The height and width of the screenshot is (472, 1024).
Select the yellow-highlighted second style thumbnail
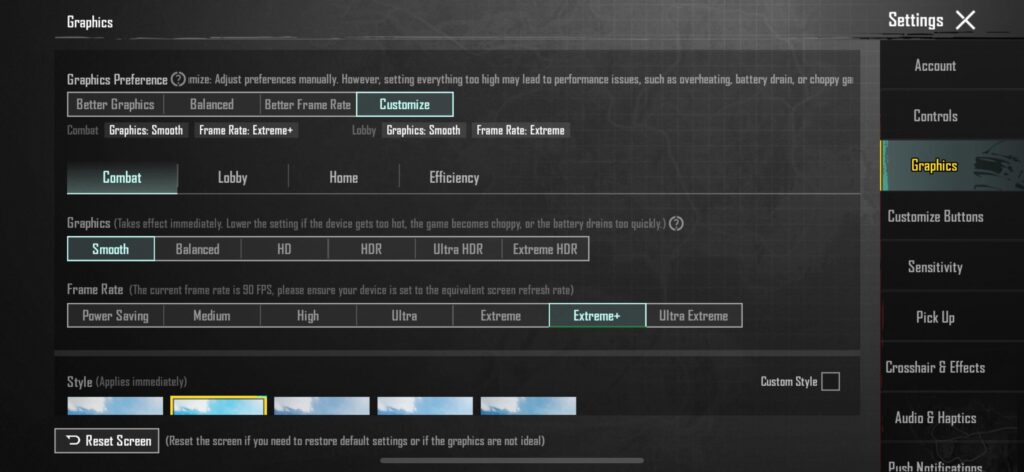pos(218,405)
